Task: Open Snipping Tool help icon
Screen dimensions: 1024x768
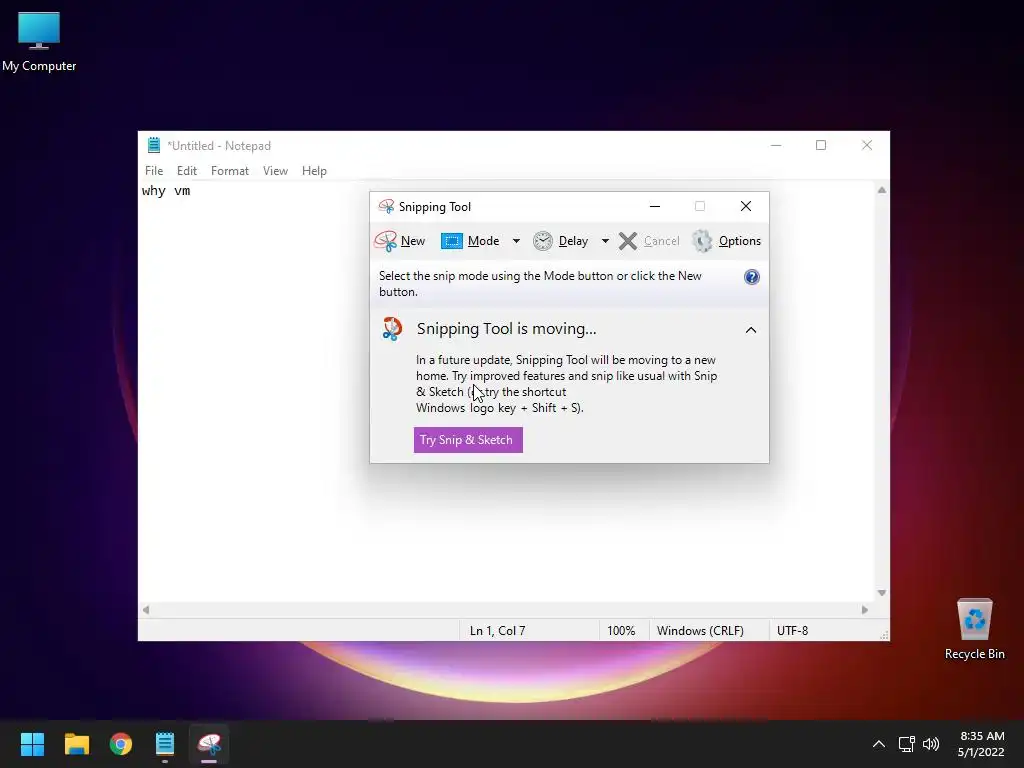Action: point(752,277)
